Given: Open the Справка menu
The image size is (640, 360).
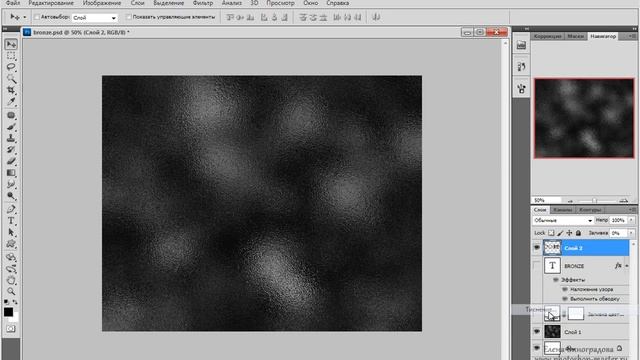Looking at the screenshot, I should tap(338, 3).
